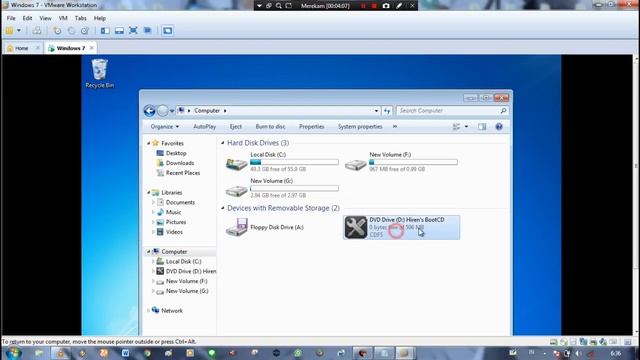Open recent pages dropdown beside Forward

172,111
